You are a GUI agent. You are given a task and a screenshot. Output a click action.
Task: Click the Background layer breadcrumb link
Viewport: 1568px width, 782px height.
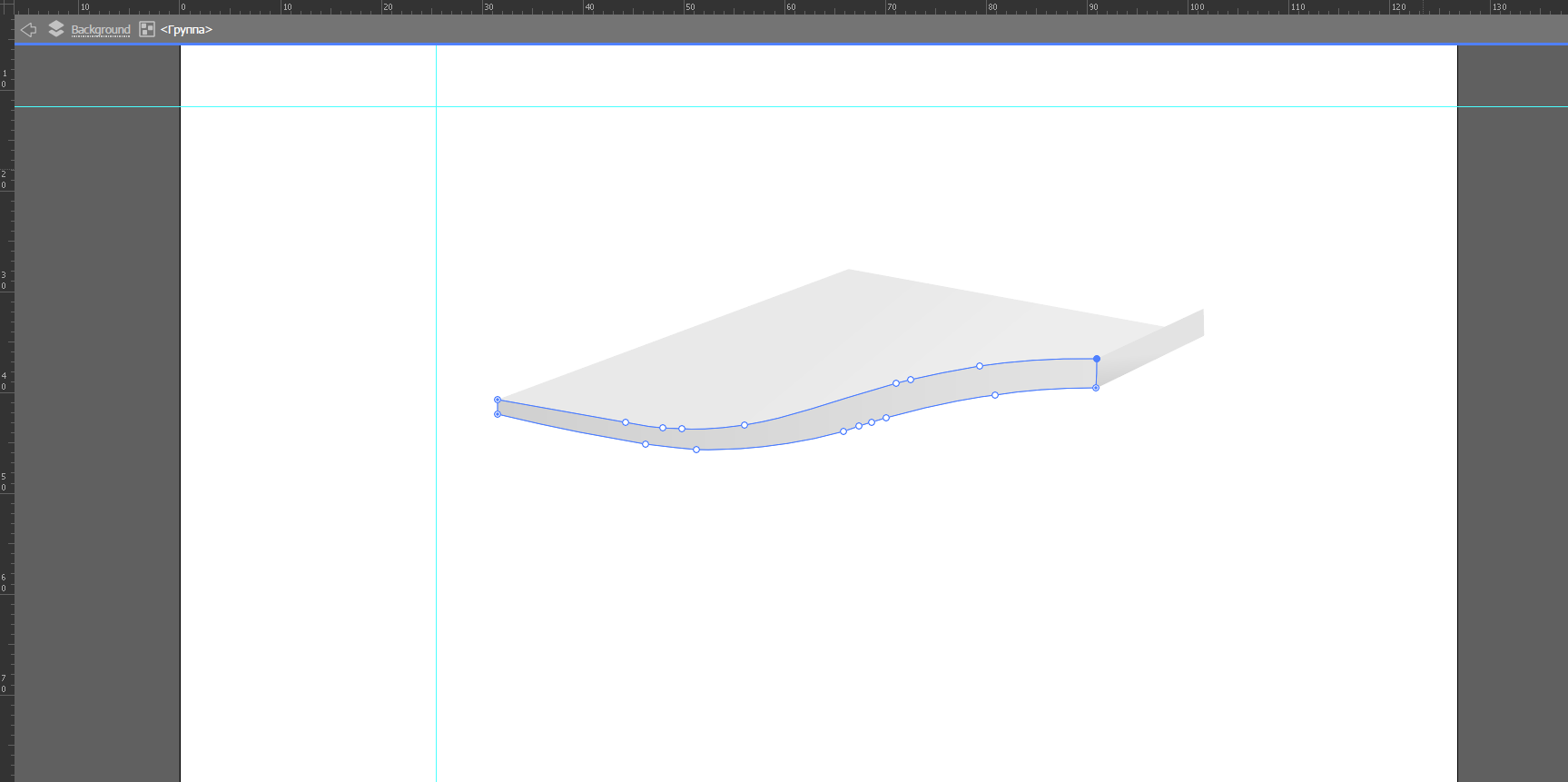coord(101,30)
